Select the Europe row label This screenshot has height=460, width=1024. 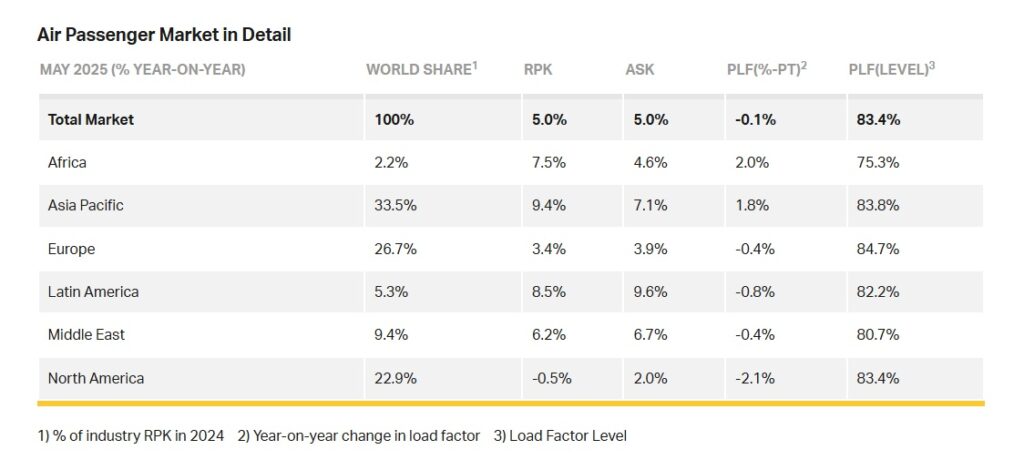click(x=71, y=249)
